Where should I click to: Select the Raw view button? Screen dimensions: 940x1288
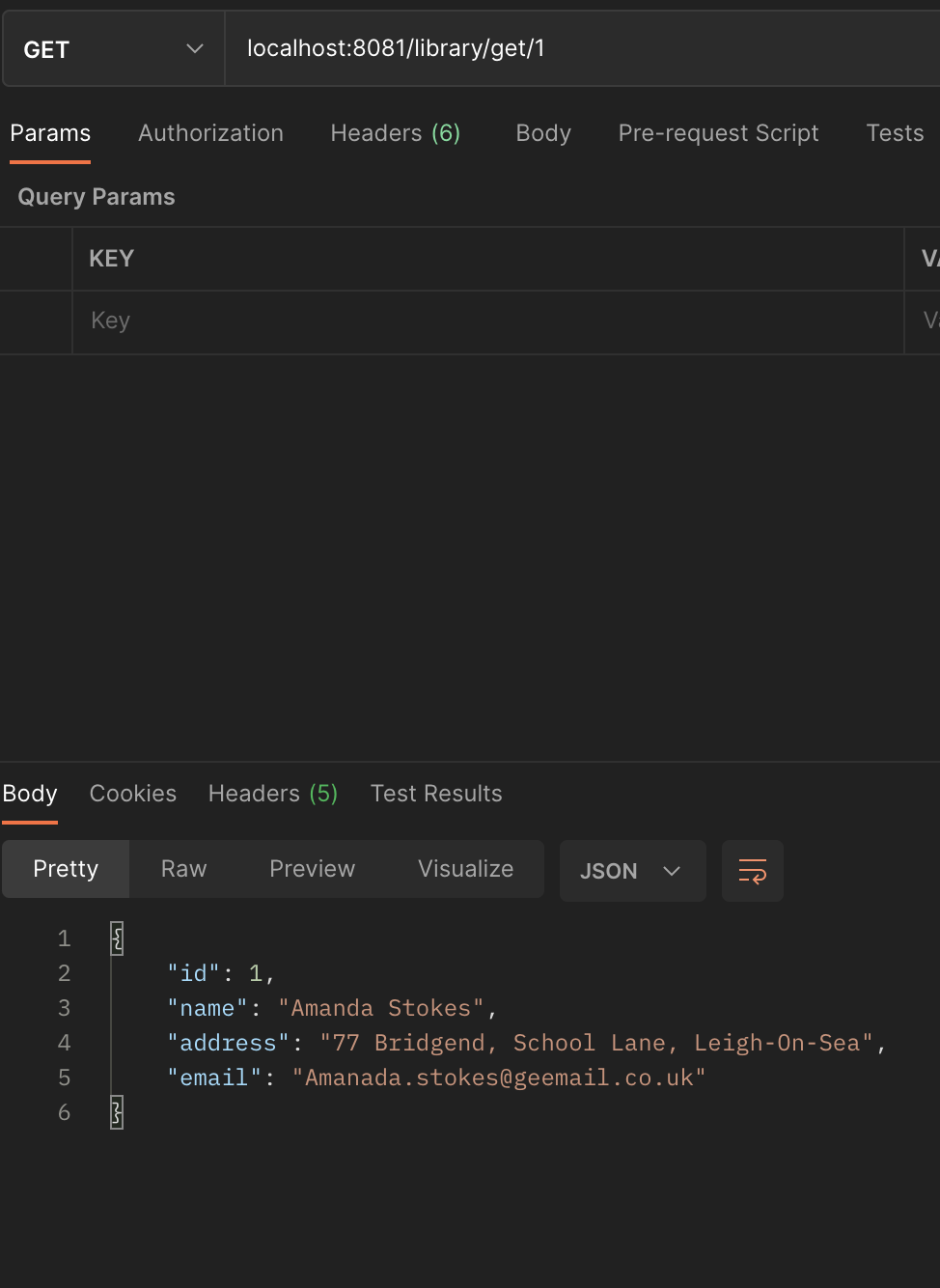click(183, 869)
